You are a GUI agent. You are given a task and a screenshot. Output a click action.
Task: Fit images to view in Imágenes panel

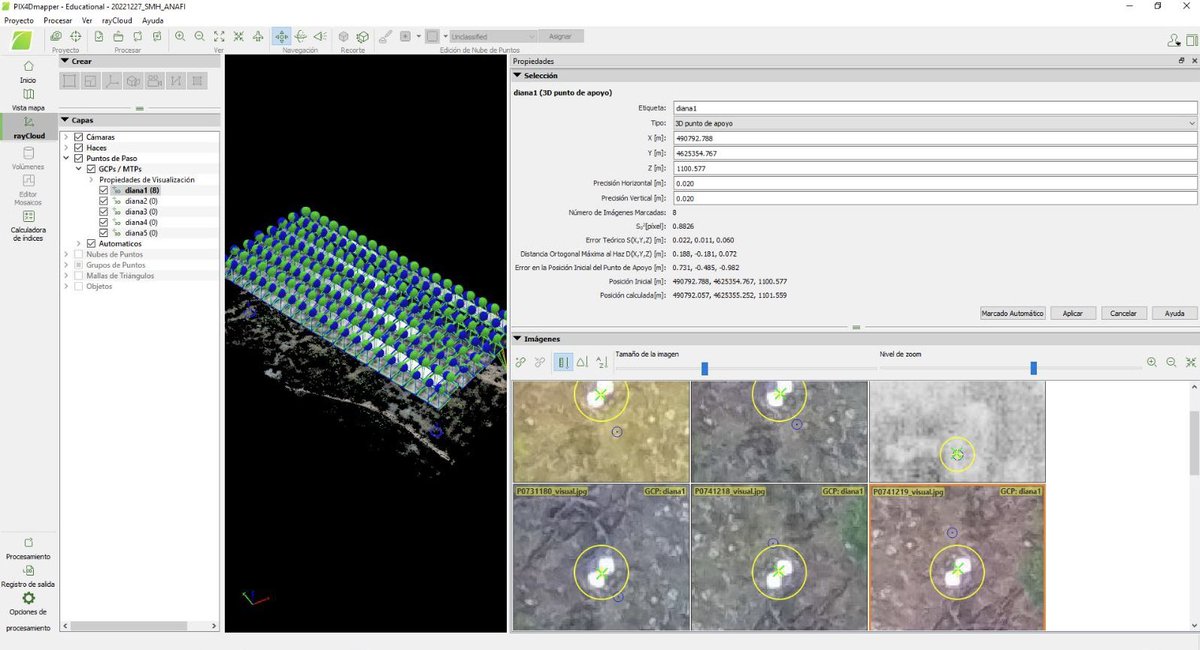pos(1190,362)
